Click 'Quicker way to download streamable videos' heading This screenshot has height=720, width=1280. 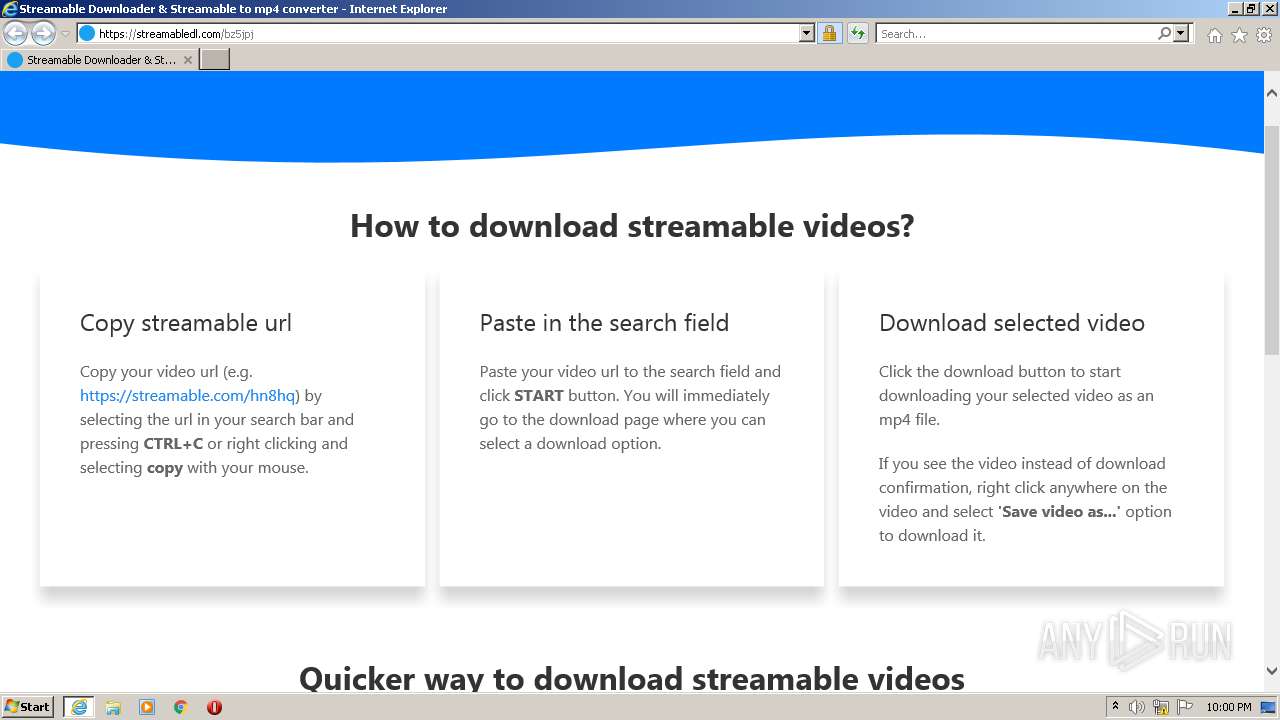point(632,679)
